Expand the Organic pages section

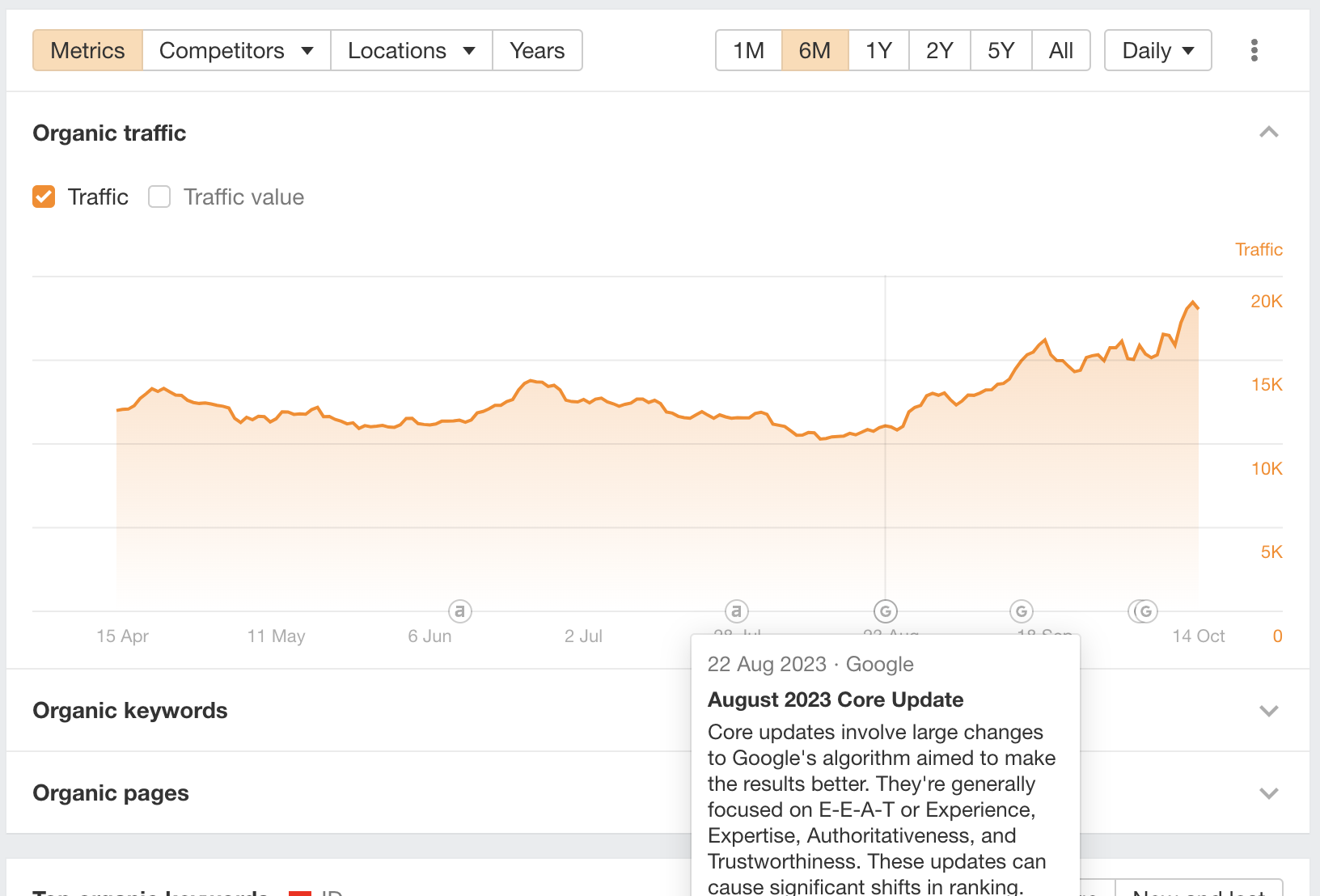1269,793
